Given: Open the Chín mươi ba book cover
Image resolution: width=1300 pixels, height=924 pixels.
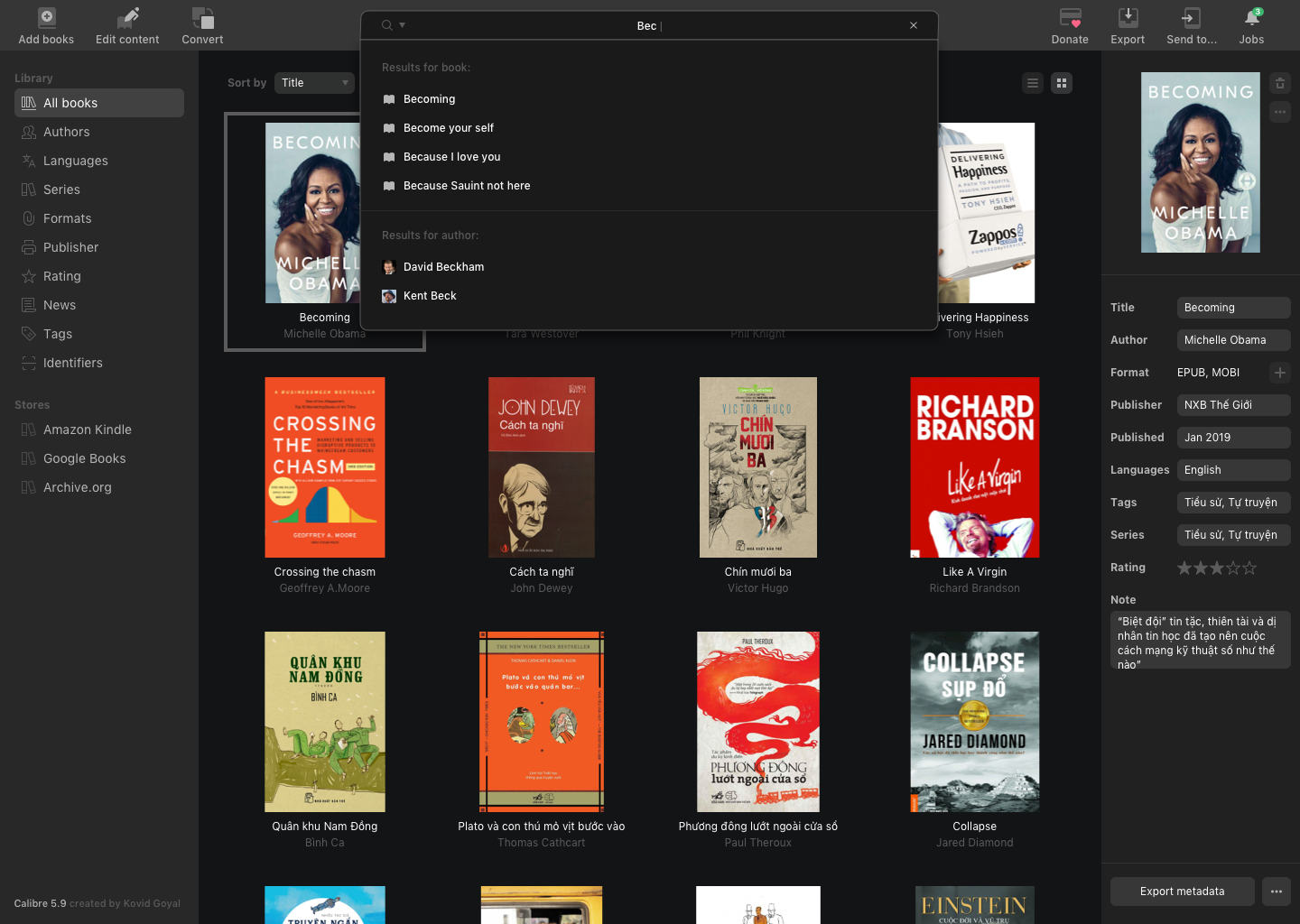Looking at the screenshot, I should tap(758, 467).
